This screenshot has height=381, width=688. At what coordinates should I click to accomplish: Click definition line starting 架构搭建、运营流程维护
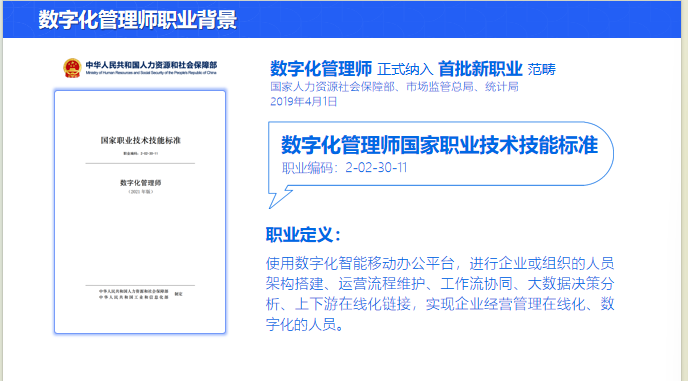440,284
